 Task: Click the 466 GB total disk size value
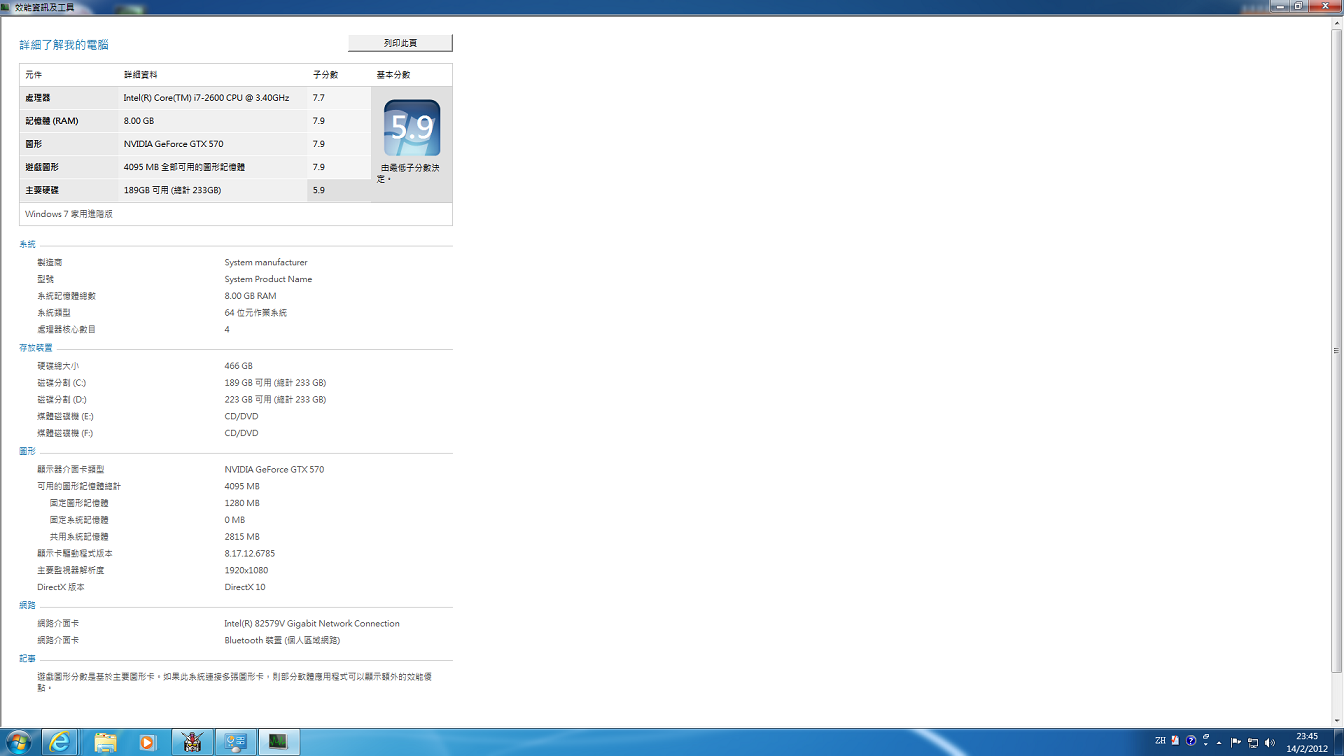click(x=238, y=366)
